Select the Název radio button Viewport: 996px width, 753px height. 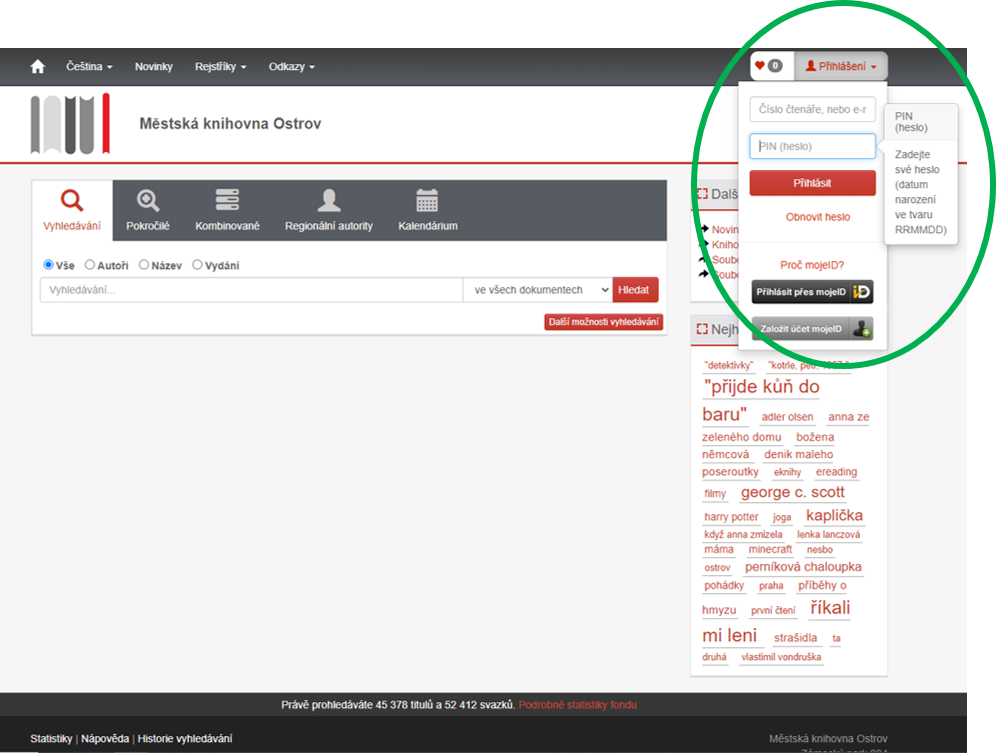tap(144, 265)
